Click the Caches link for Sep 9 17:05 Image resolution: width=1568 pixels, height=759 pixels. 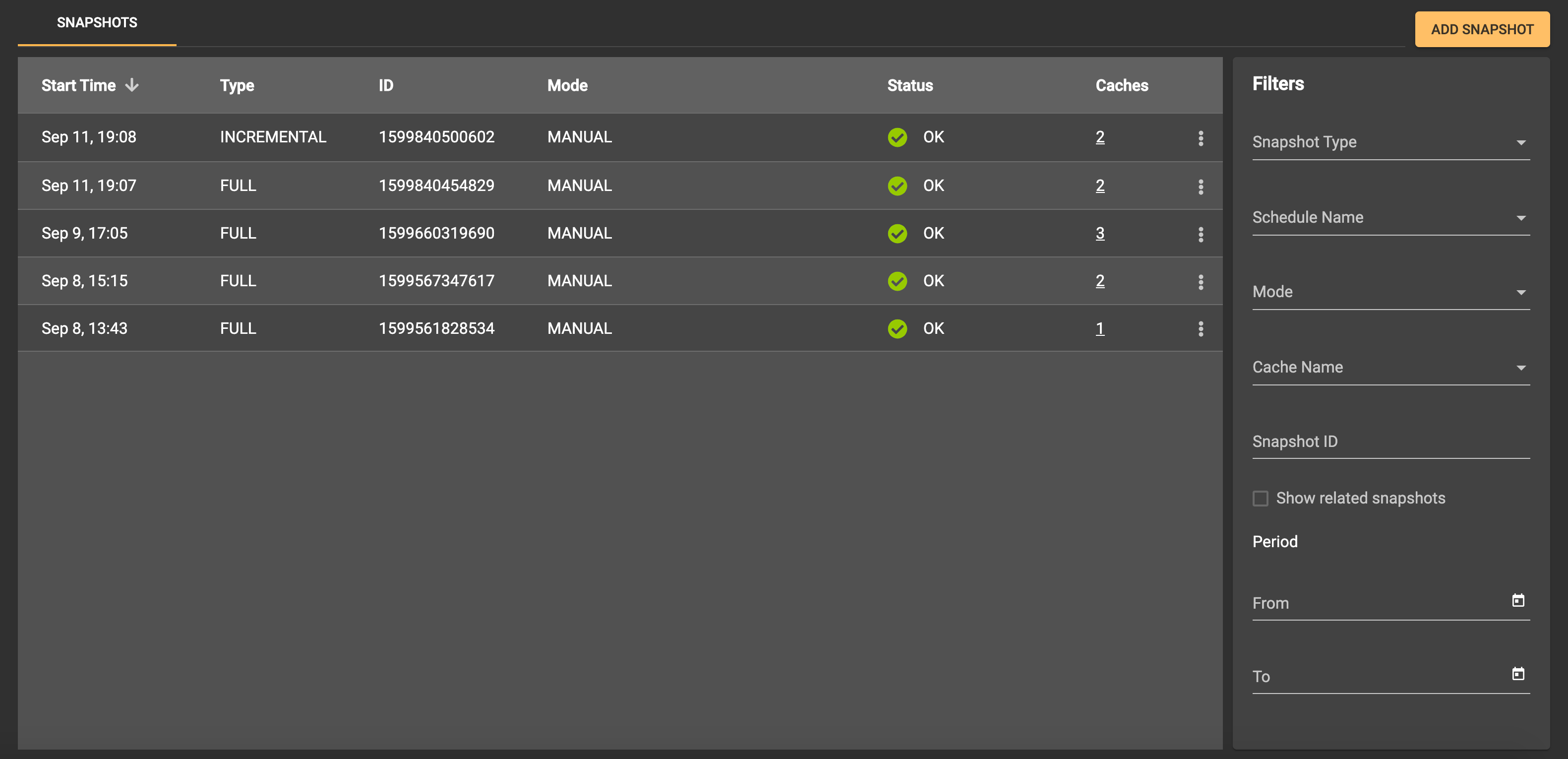click(1099, 232)
